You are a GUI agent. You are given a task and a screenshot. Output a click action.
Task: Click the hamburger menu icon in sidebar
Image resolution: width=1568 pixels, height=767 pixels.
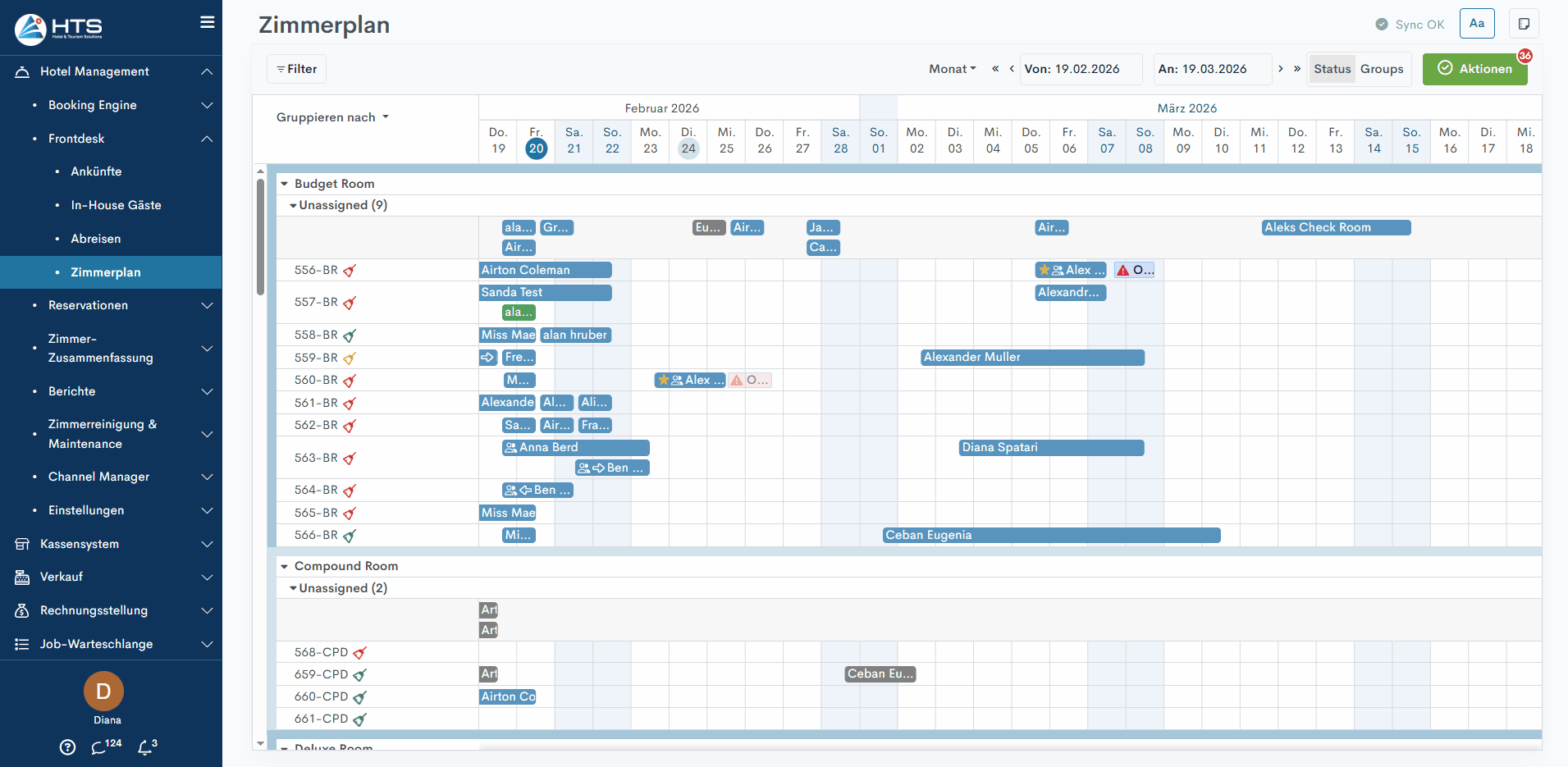coord(207,22)
